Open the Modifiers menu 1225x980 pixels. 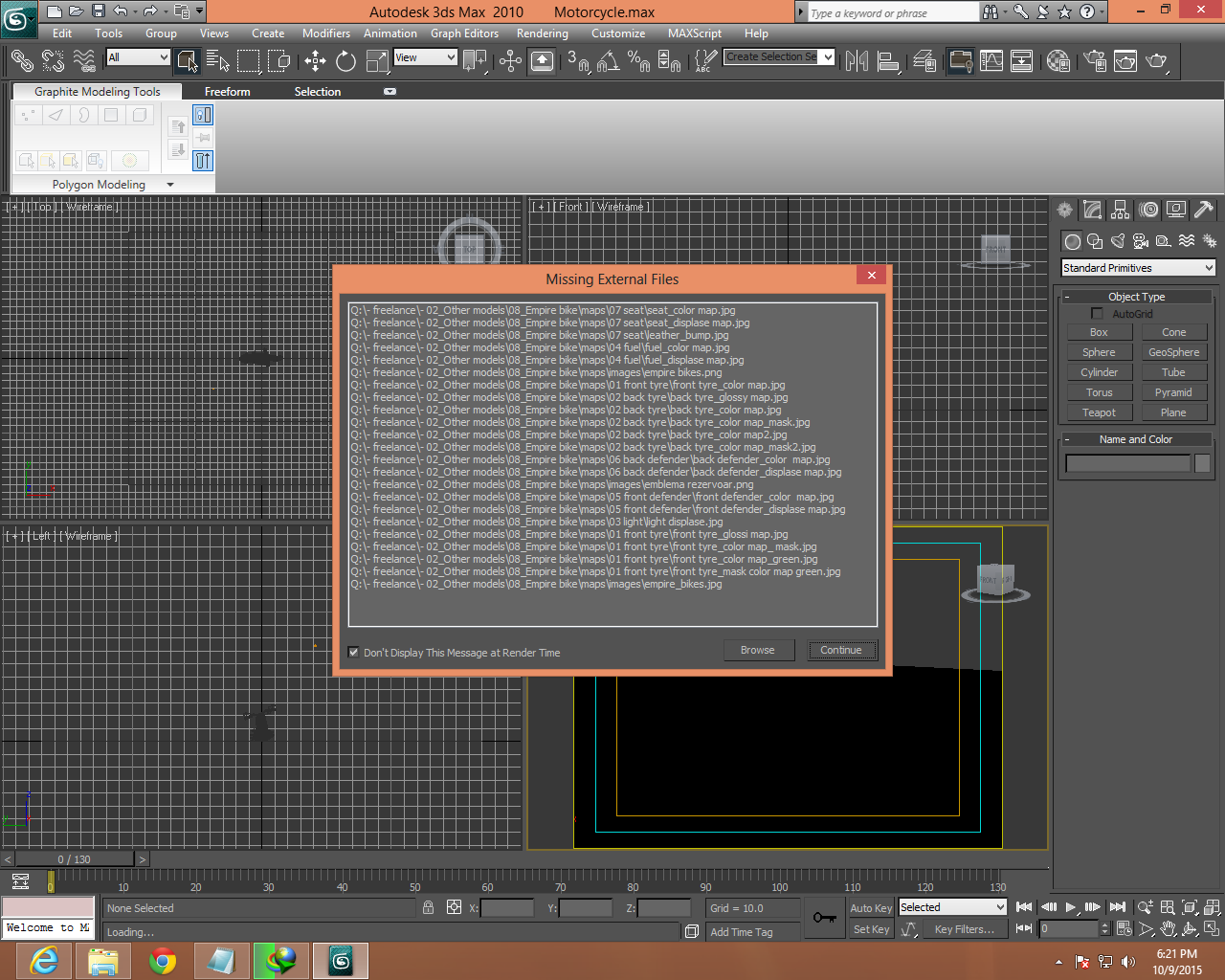326,33
